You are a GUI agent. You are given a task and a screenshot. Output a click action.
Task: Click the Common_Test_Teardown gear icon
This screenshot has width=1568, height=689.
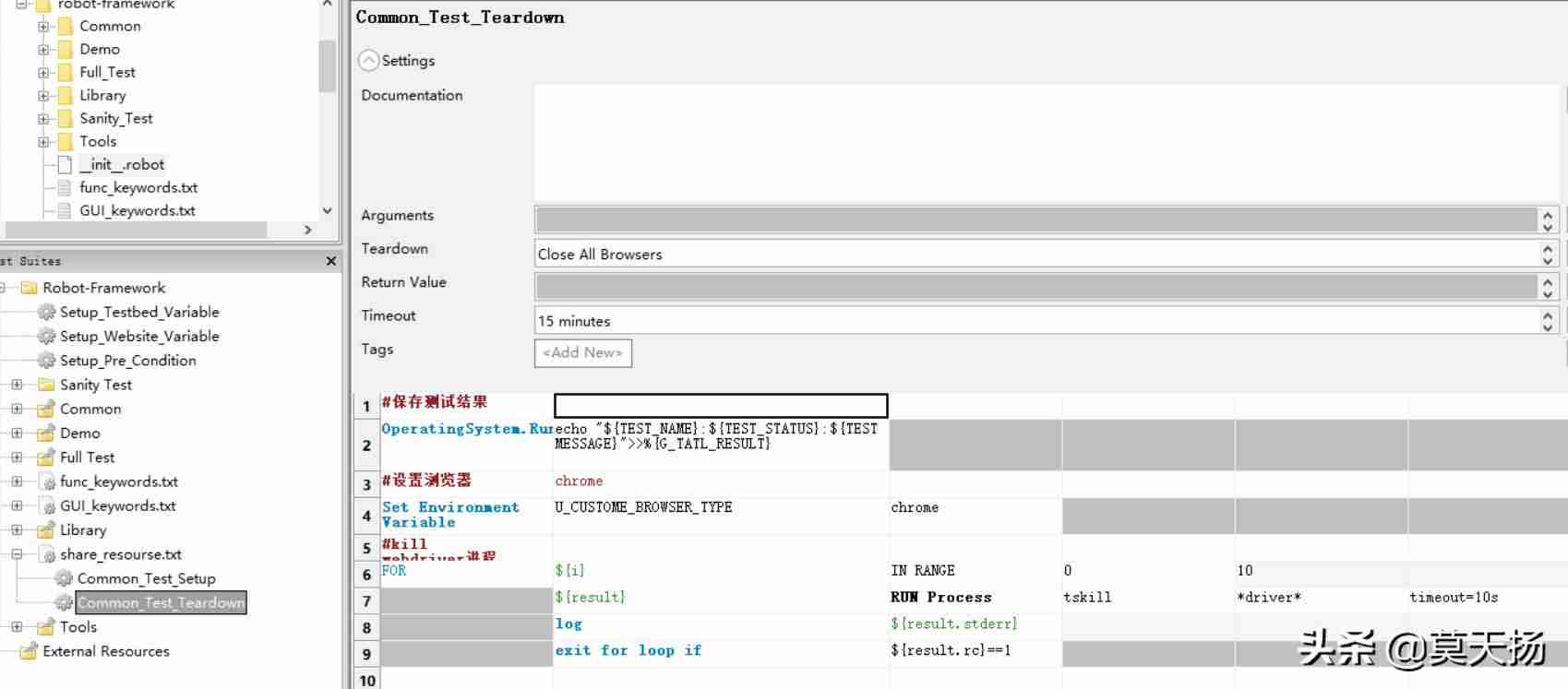coord(64,602)
